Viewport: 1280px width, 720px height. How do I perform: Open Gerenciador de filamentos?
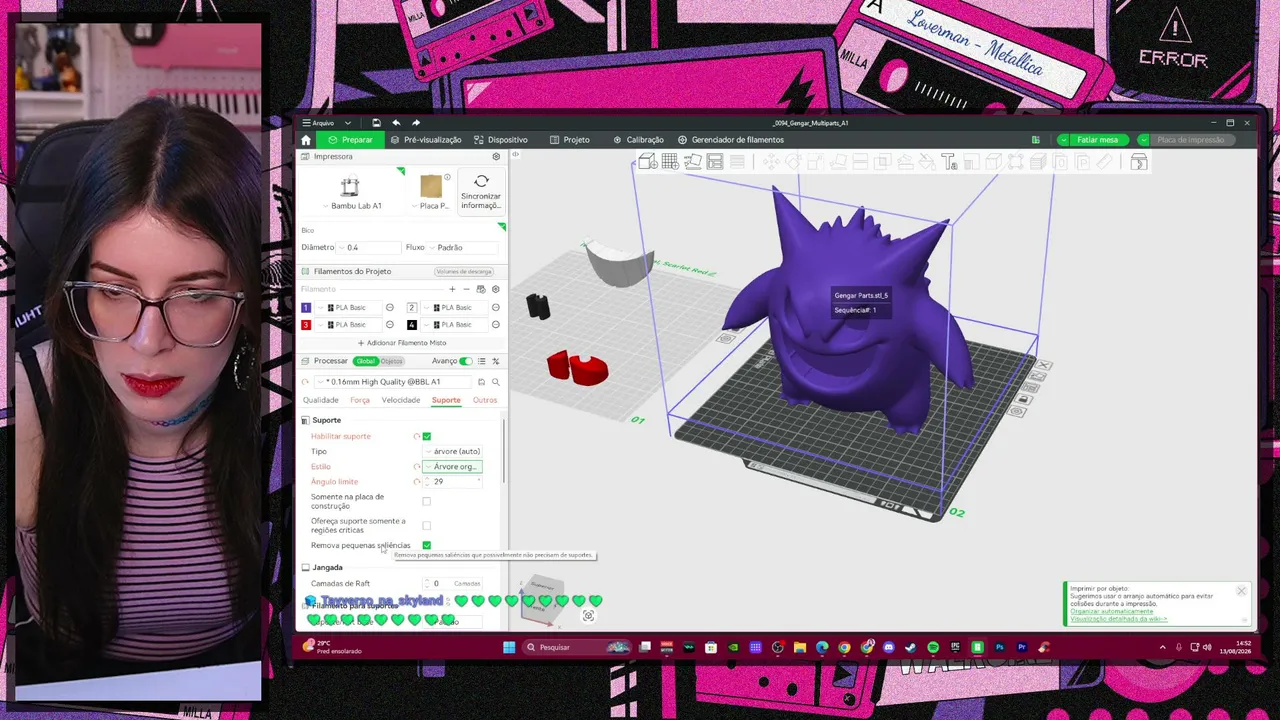(x=731, y=140)
